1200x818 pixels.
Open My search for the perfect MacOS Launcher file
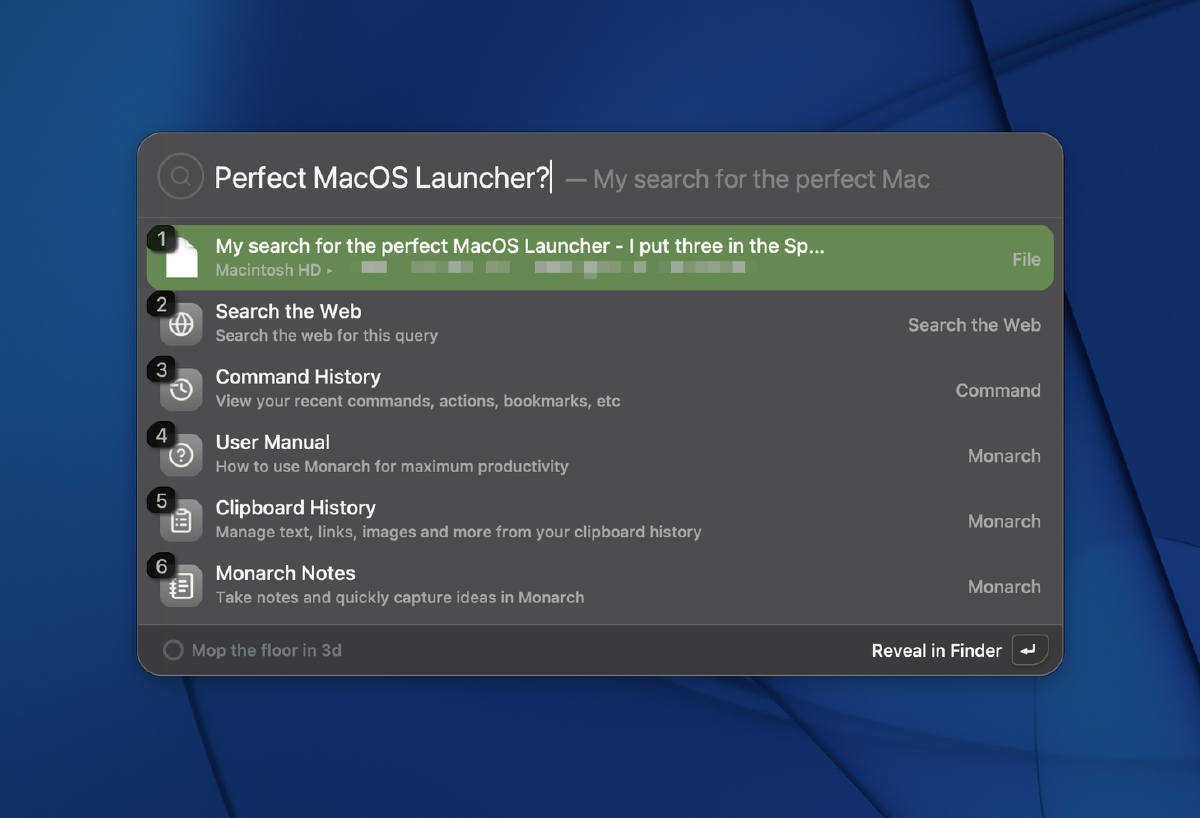click(520, 246)
